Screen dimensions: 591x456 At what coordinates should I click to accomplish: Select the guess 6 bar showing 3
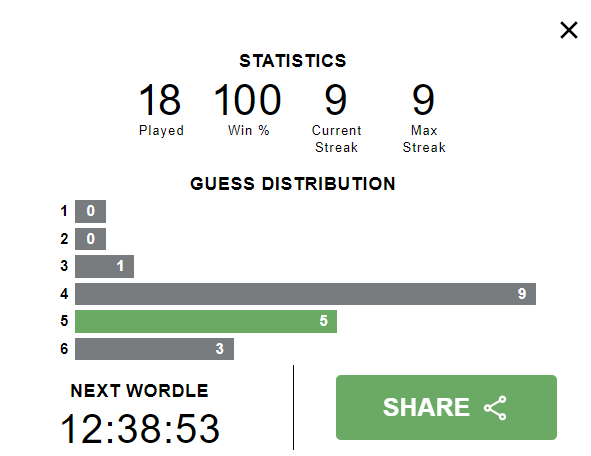click(x=155, y=349)
